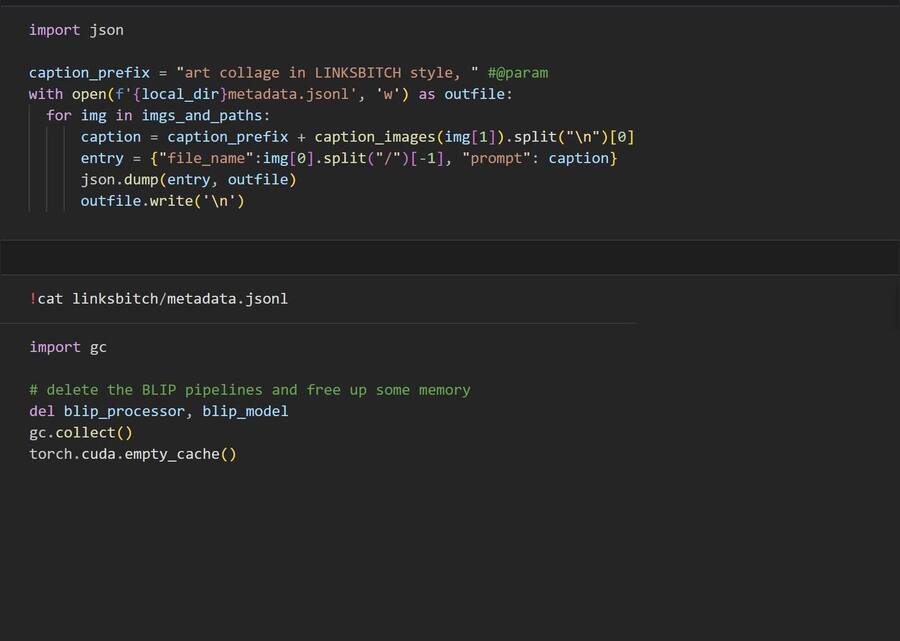This screenshot has width=900, height=641.
Task: Click the #@param comment
Action: (518, 73)
